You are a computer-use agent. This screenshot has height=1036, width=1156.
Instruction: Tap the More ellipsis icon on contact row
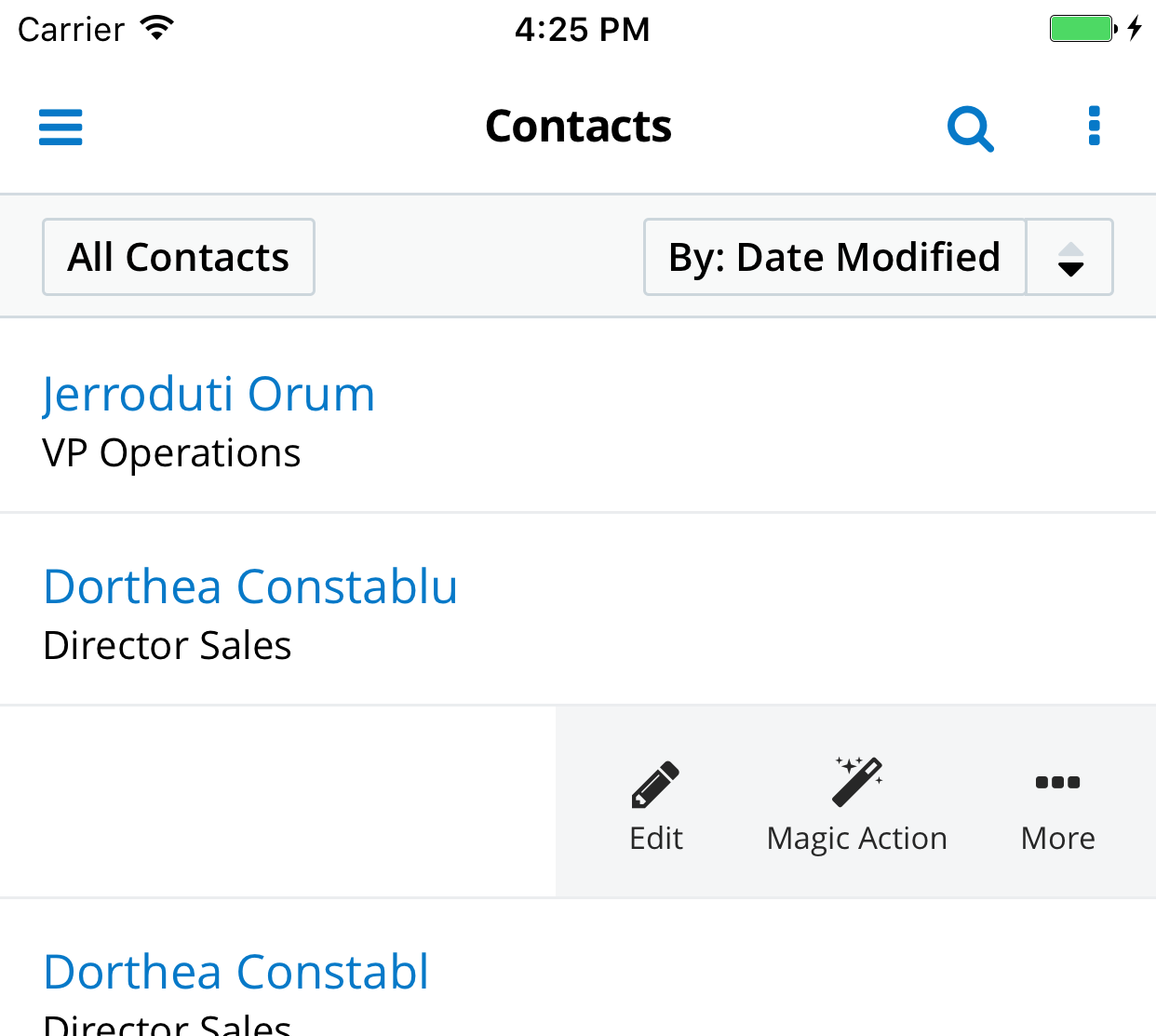(1057, 784)
